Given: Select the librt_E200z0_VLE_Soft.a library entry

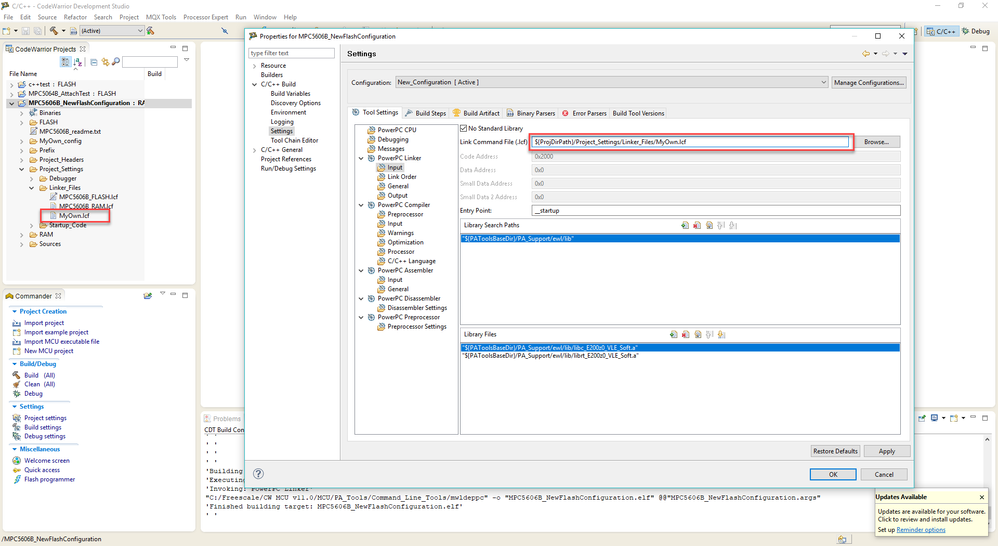Looking at the screenshot, I should 680,356.
